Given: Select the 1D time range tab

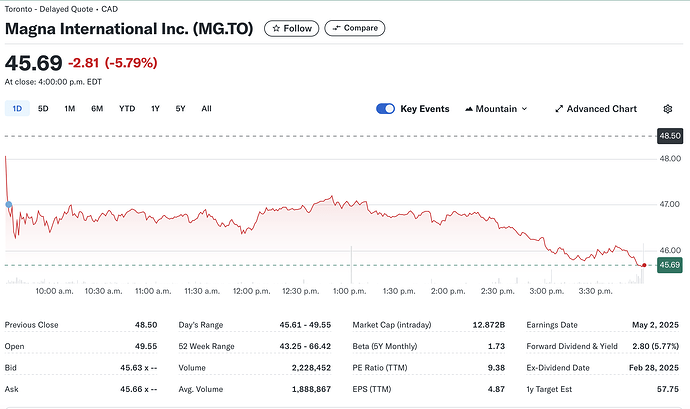Looking at the screenshot, I should click(x=17, y=108).
